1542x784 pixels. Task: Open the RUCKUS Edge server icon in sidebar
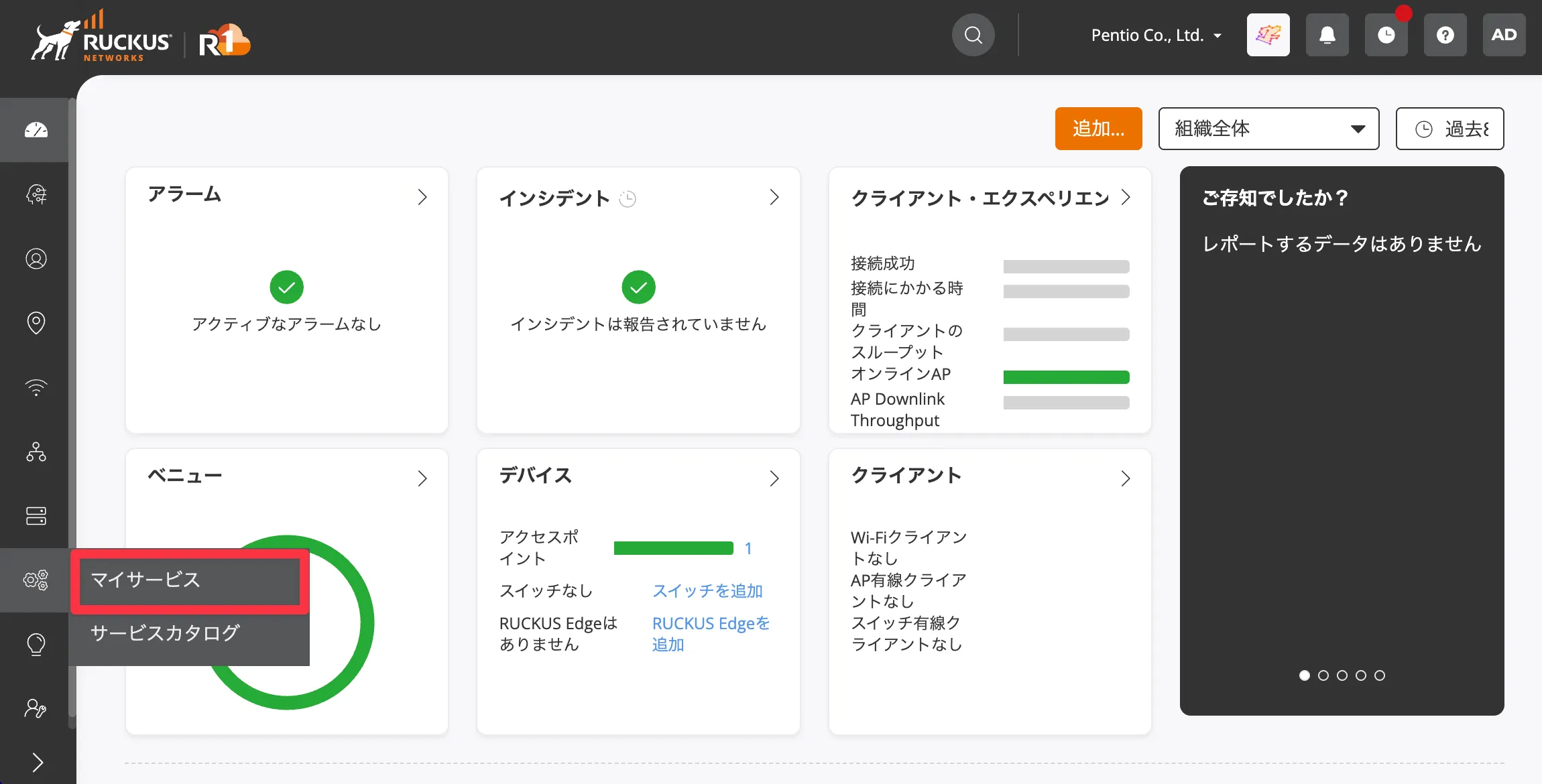[36, 516]
